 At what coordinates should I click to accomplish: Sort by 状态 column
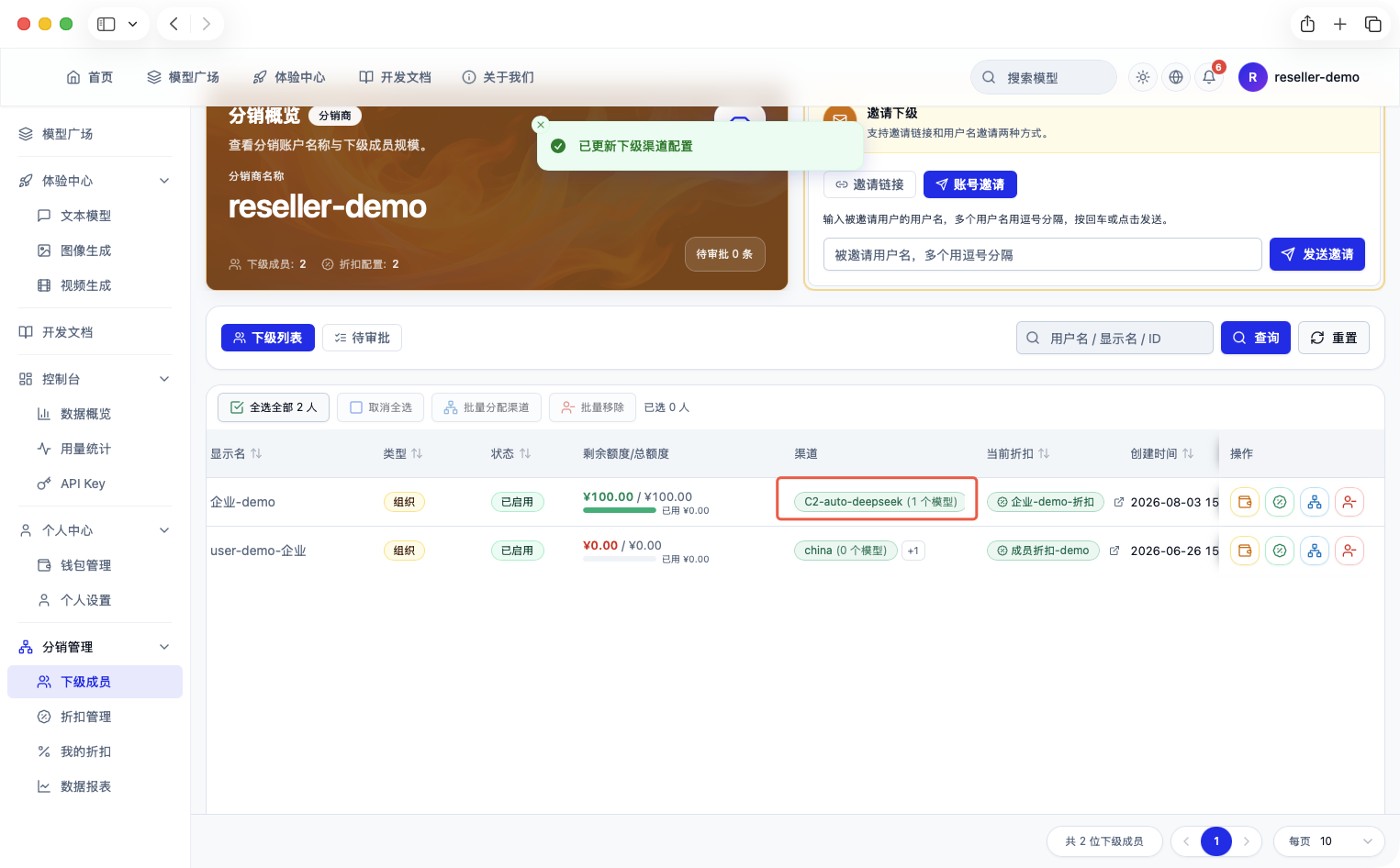coord(525,453)
